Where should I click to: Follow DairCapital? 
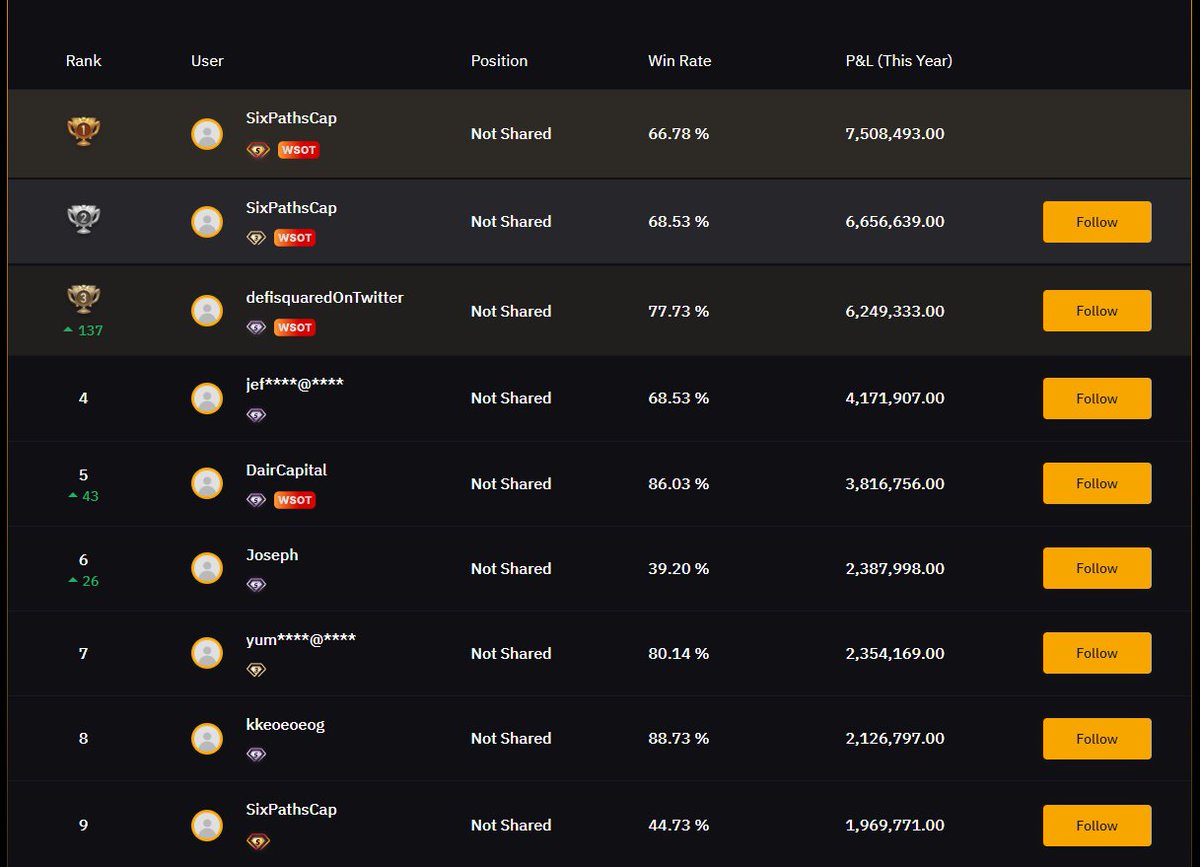pos(1096,483)
